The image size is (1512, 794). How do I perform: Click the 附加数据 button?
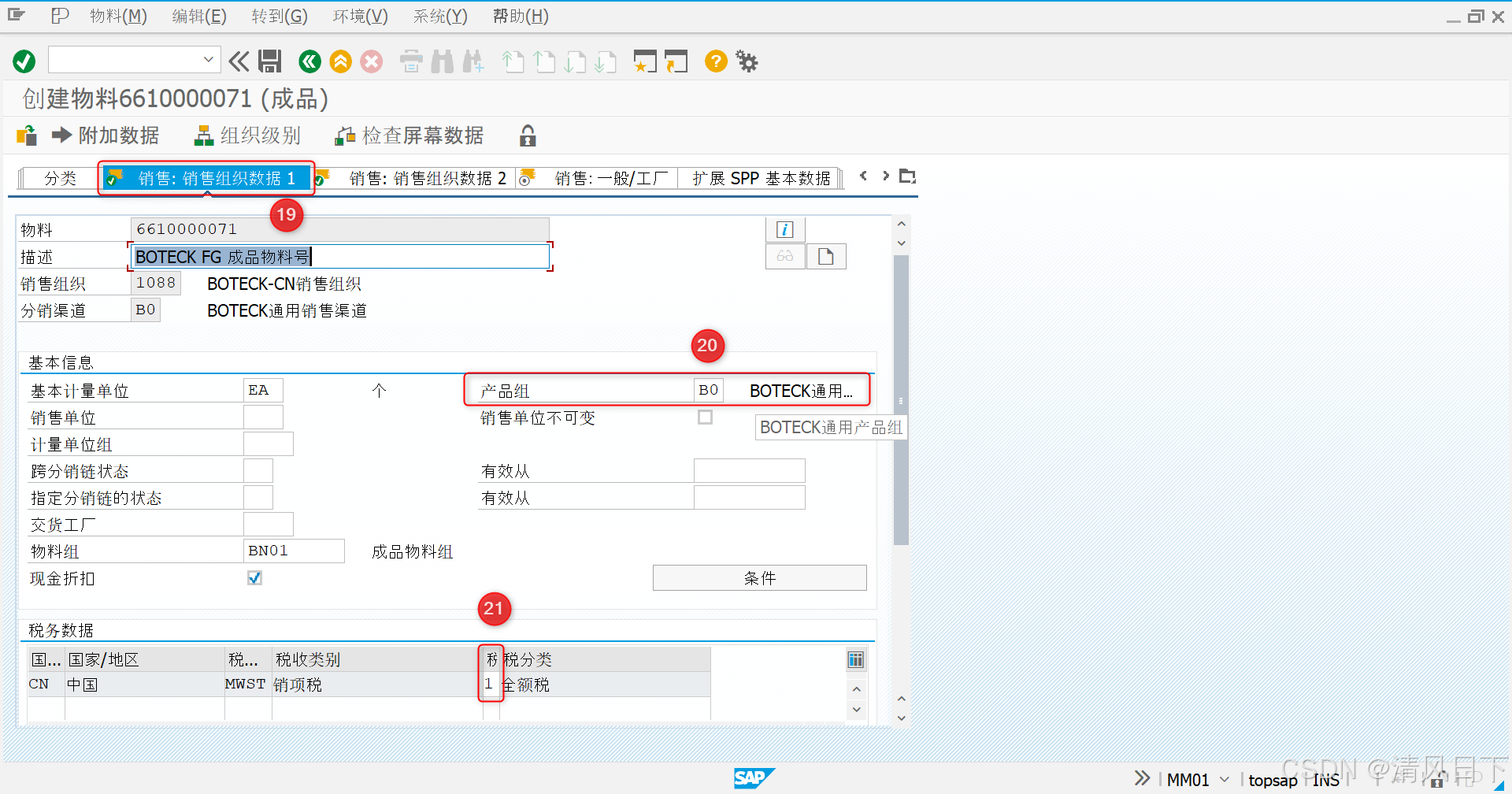coord(106,135)
